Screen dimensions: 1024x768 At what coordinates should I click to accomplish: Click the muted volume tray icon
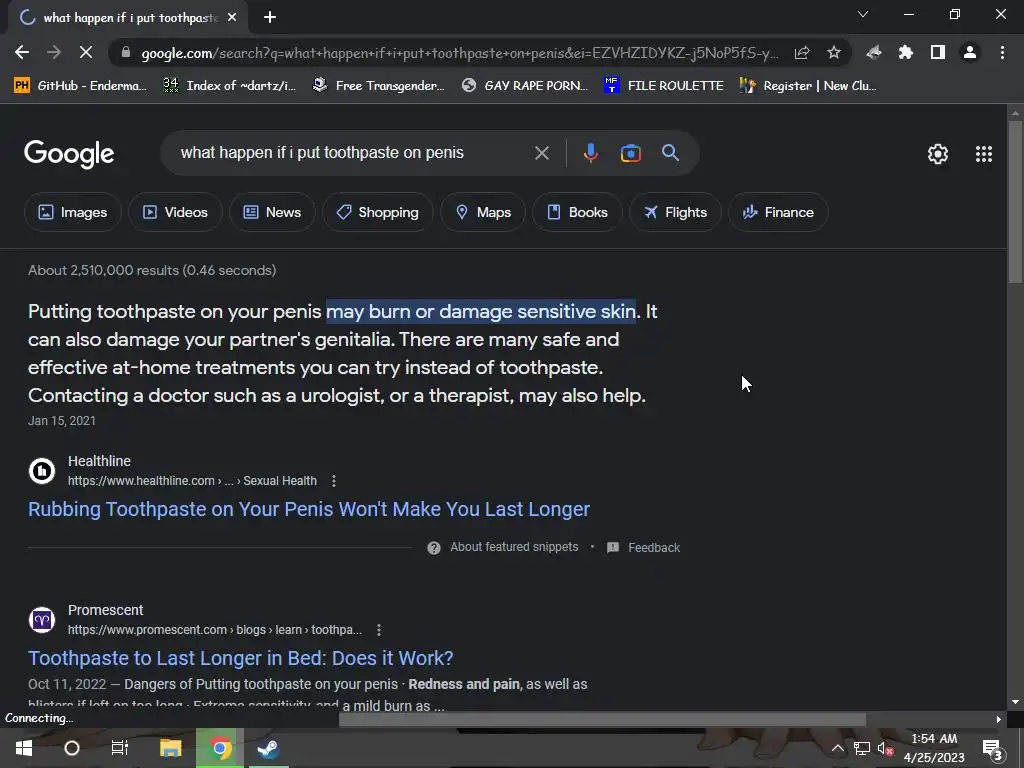coord(886,748)
